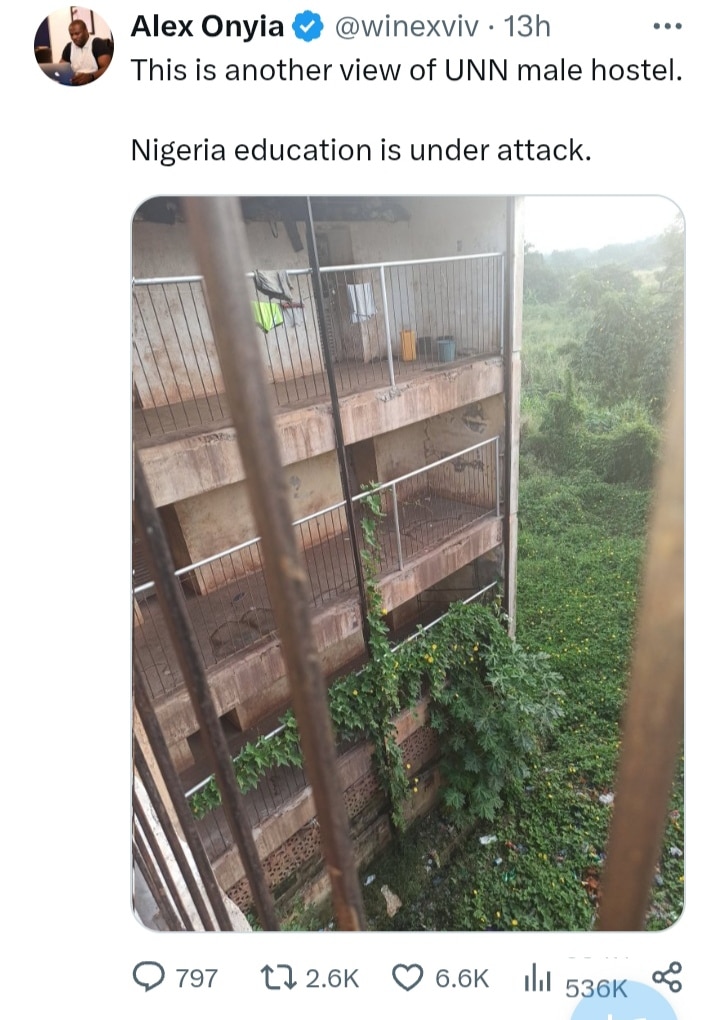This screenshot has width=720, height=1020.
Task: Tap the reply speech bubble icon
Action: (148, 977)
